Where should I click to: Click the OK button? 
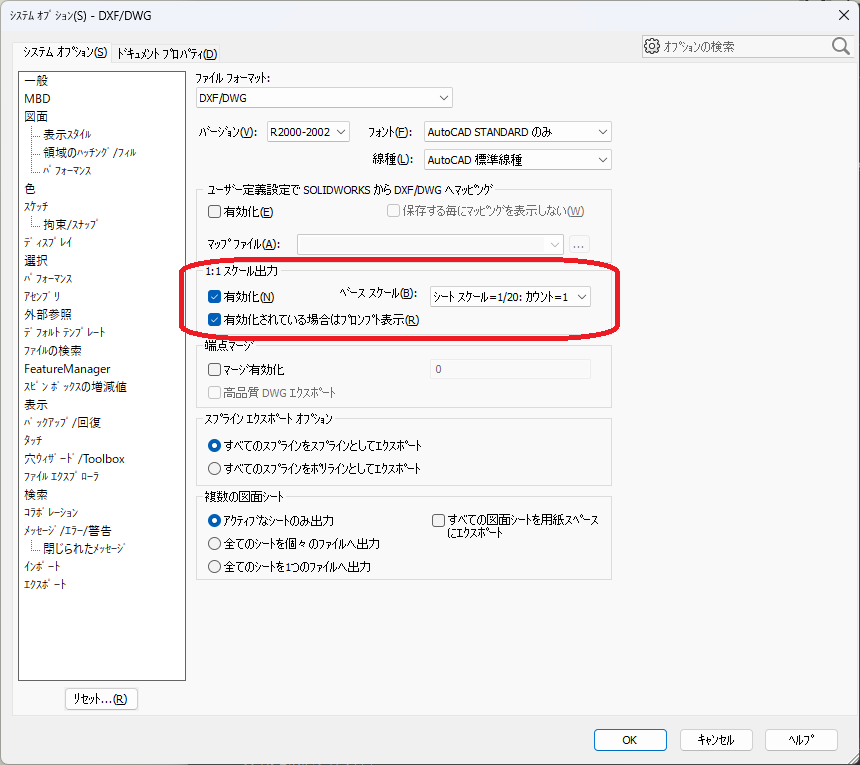(x=630, y=740)
